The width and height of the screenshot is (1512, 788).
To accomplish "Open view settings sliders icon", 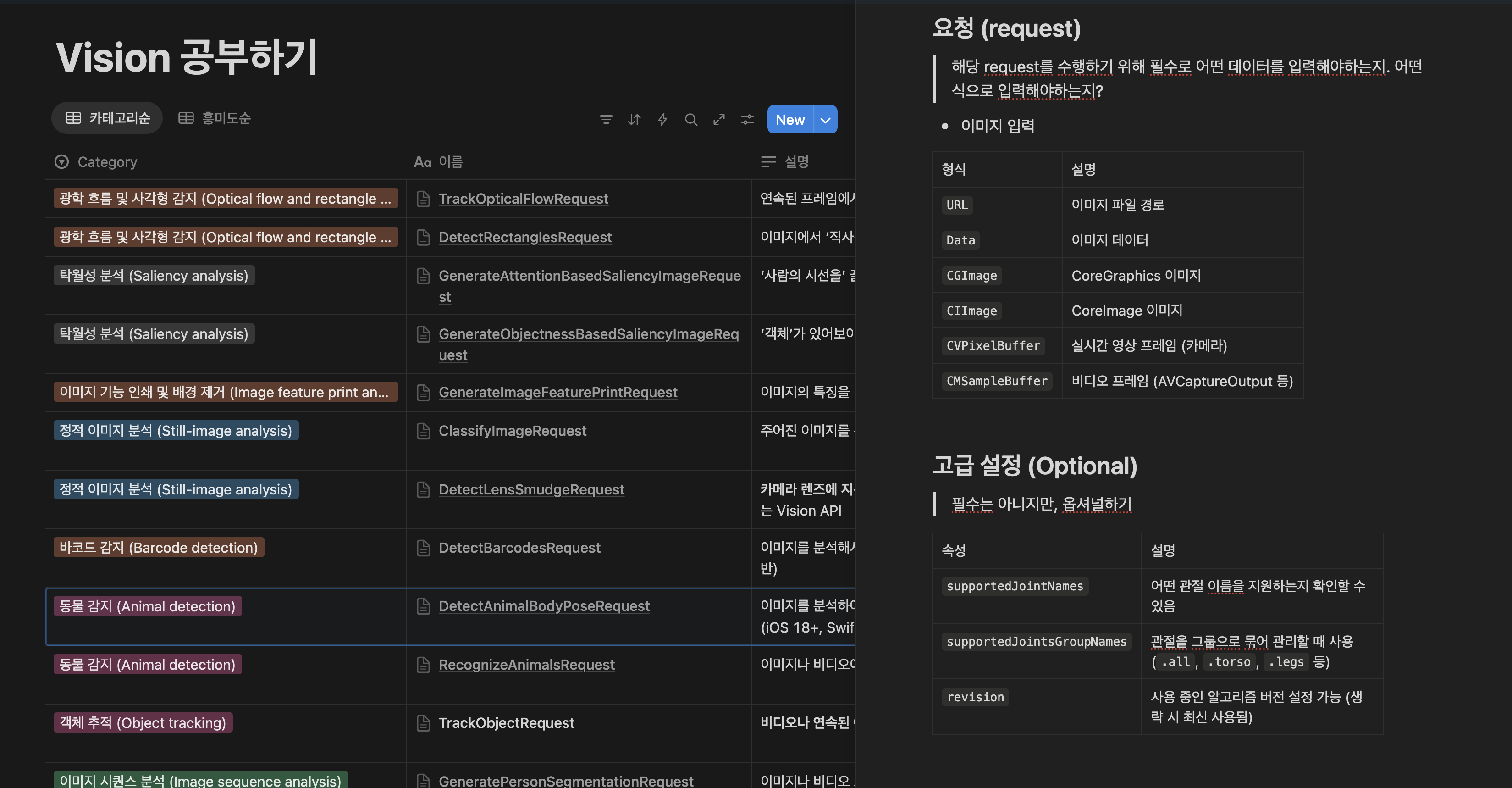I will point(747,120).
